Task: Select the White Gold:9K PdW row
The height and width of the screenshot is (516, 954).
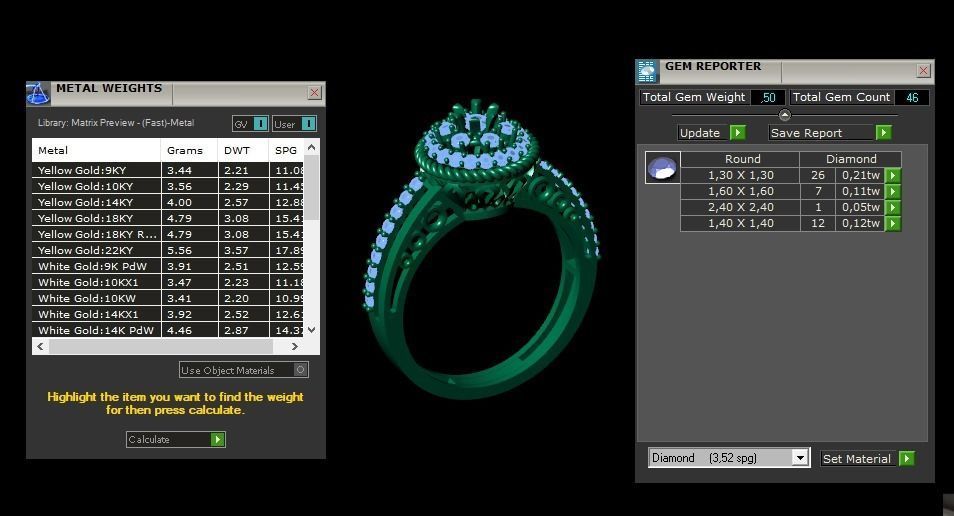Action: pyautogui.click(x=167, y=266)
